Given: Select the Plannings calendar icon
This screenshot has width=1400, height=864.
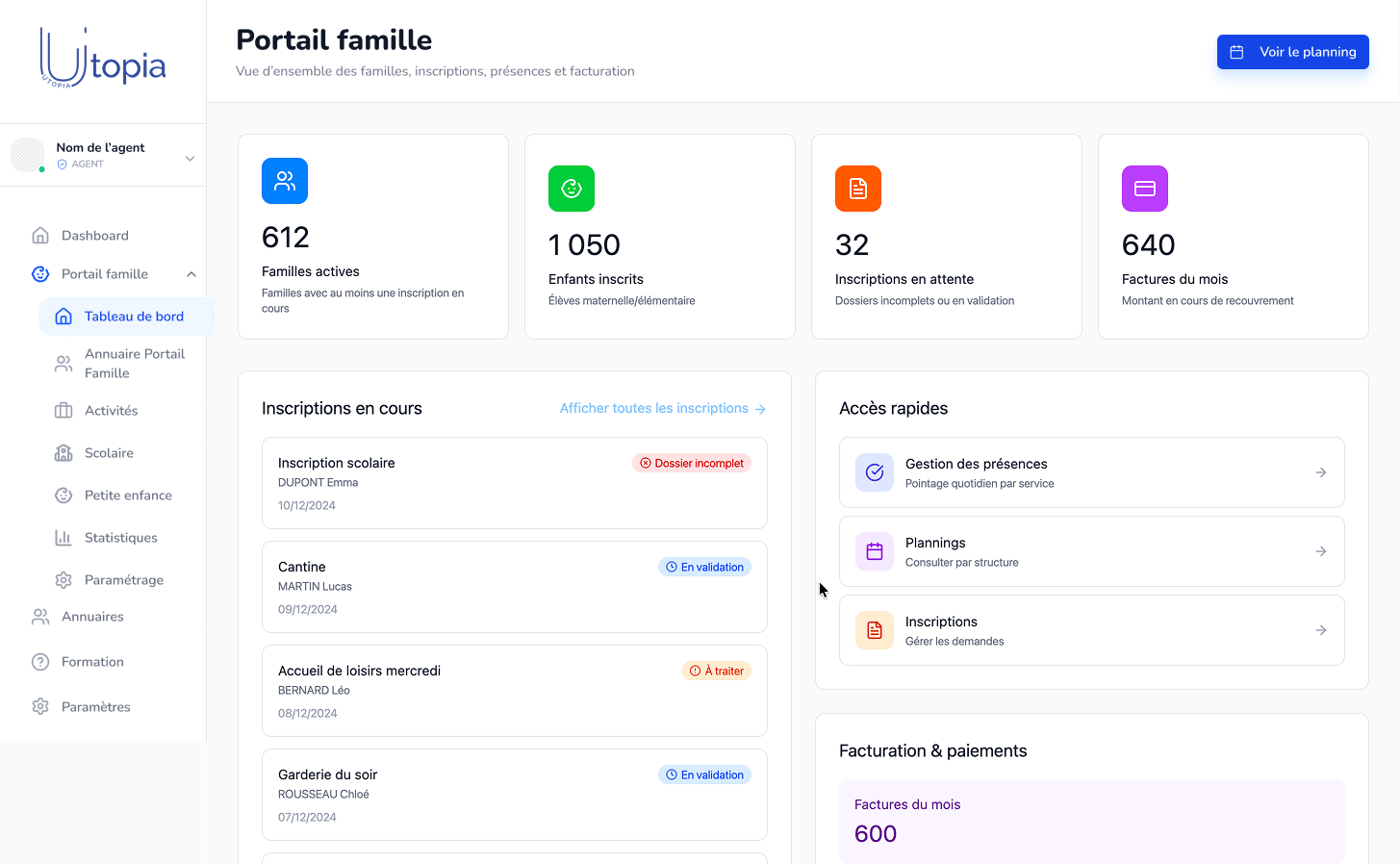Looking at the screenshot, I should (874, 550).
